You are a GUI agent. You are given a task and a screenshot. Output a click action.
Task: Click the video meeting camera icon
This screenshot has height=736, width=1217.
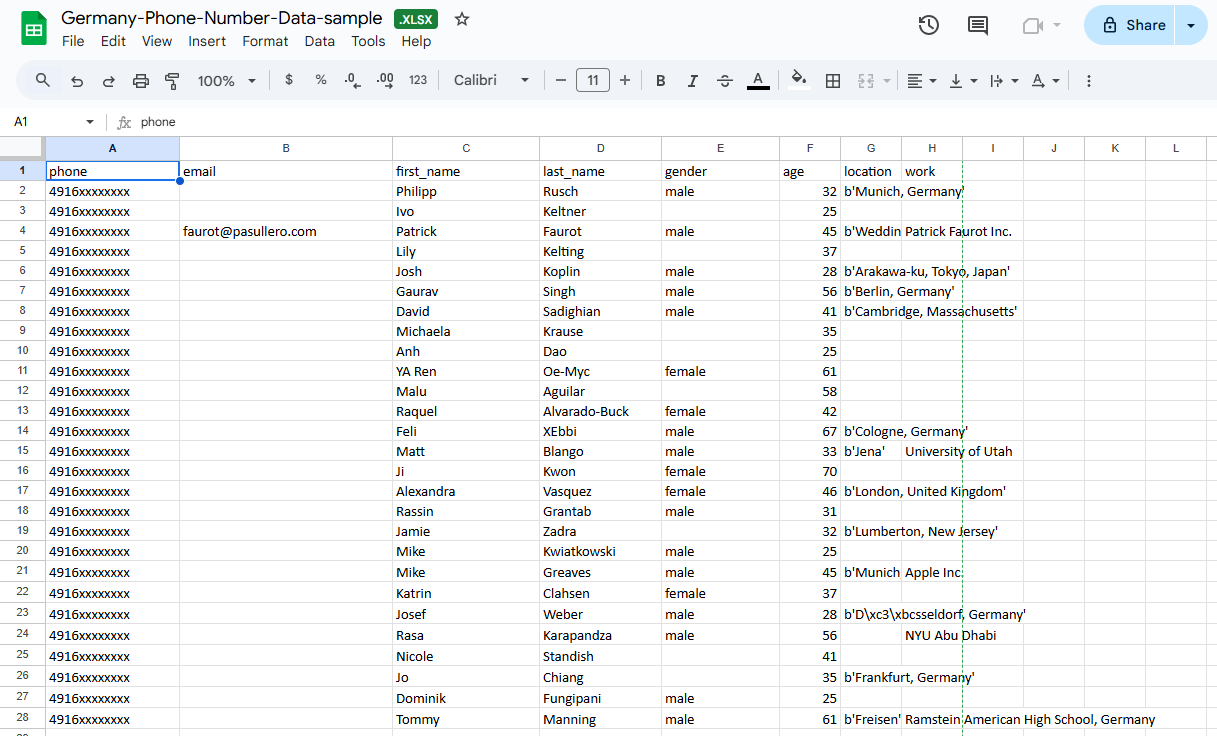coord(1033,26)
